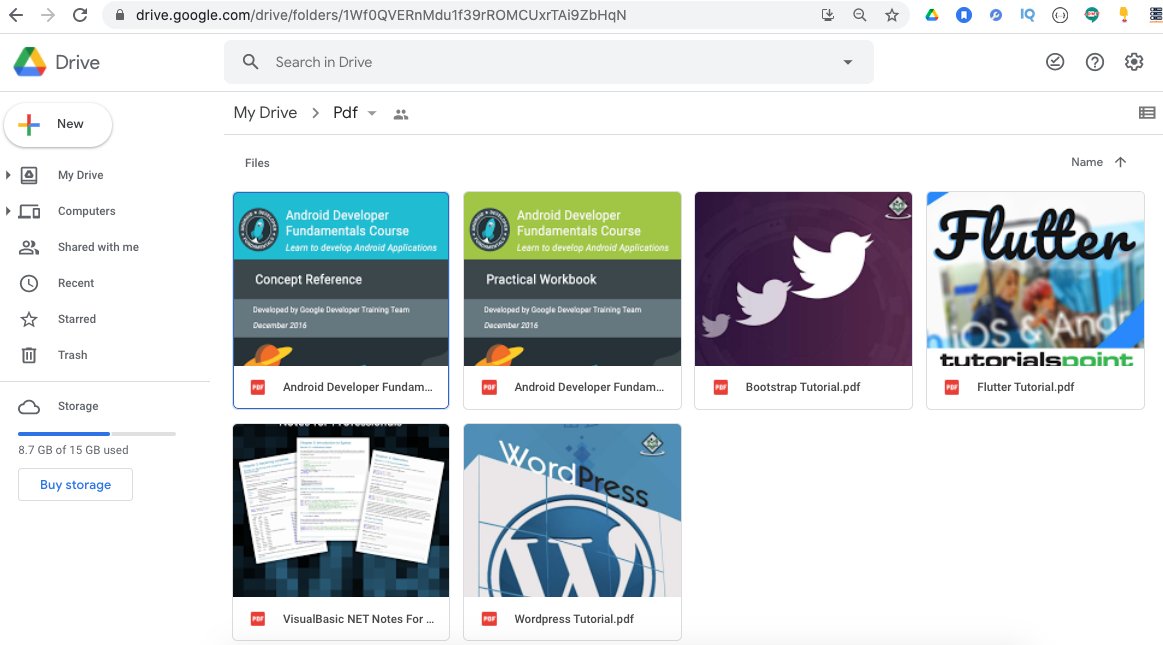
Task: Open Storage from the sidebar
Action: coord(78,406)
